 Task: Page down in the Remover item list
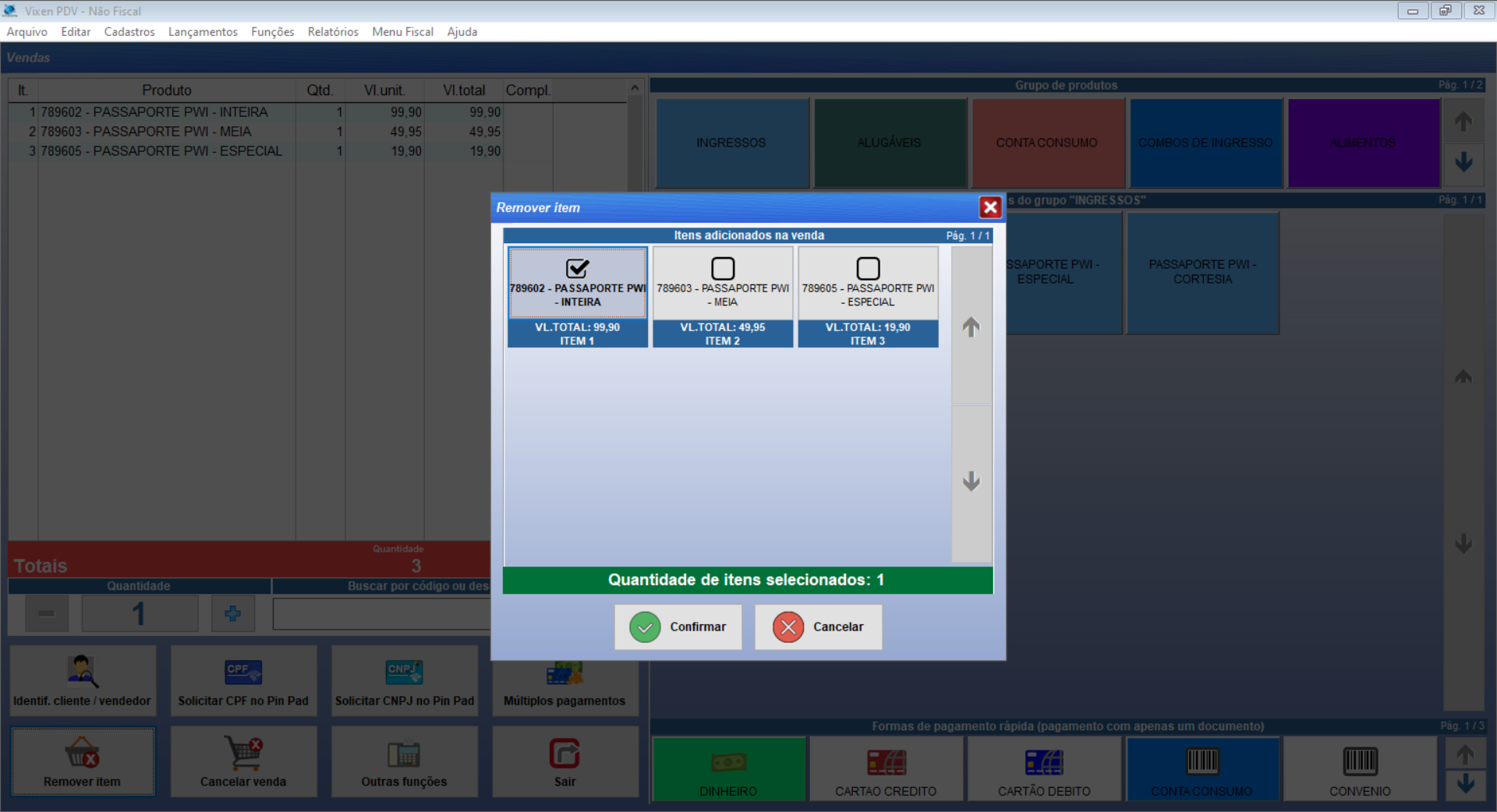pos(971,483)
